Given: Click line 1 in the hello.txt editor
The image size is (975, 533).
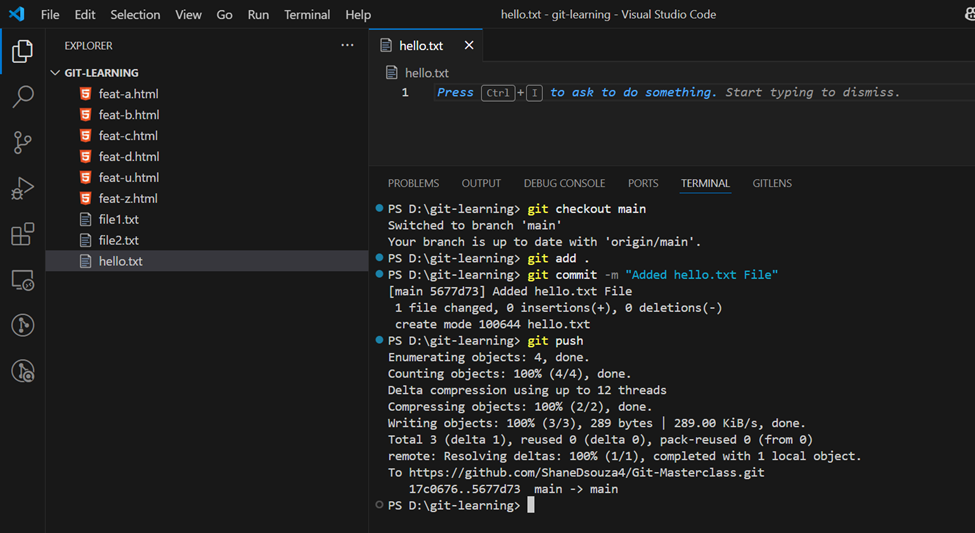Looking at the screenshot, I should tap(704, 93).
